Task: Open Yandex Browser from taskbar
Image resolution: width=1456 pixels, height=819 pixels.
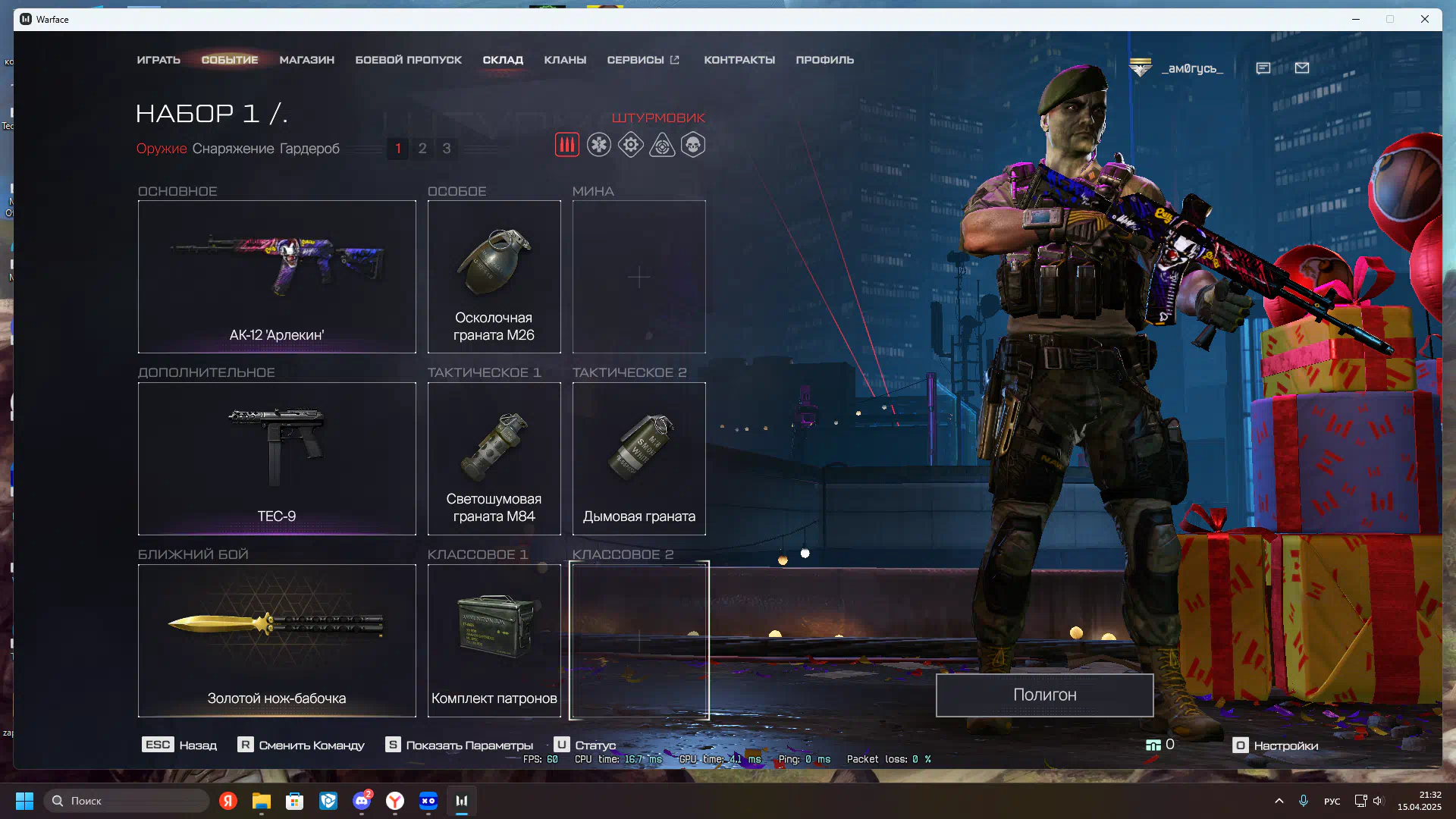Action: (395, 801)
